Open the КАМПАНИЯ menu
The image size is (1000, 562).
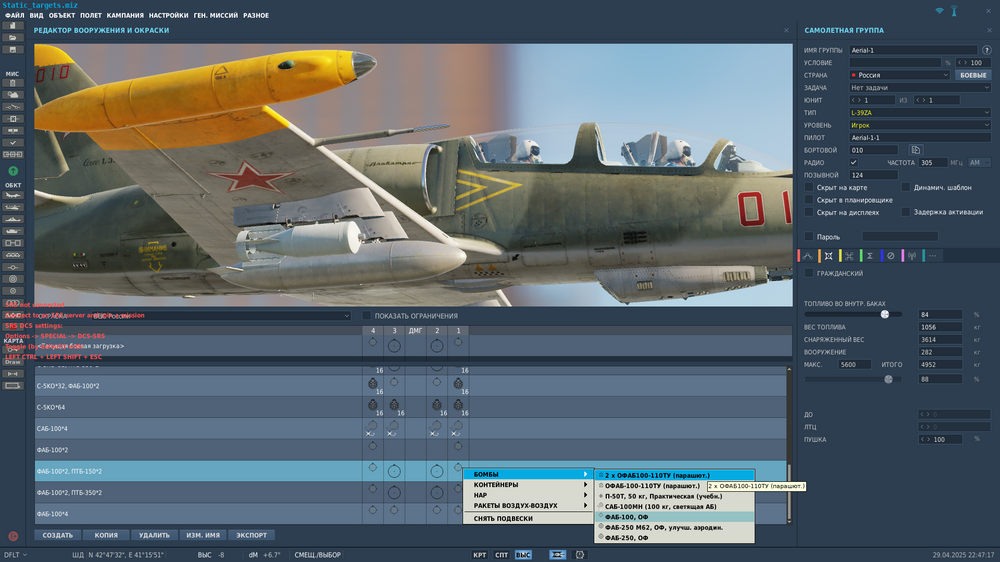(x=125, y=16)
